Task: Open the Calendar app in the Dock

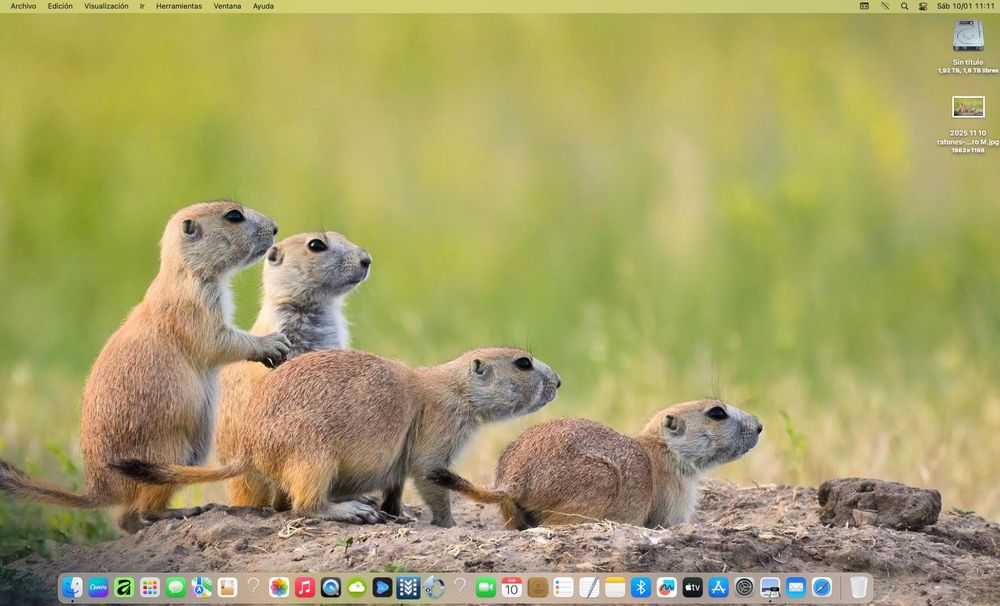Action: (511, 587)
